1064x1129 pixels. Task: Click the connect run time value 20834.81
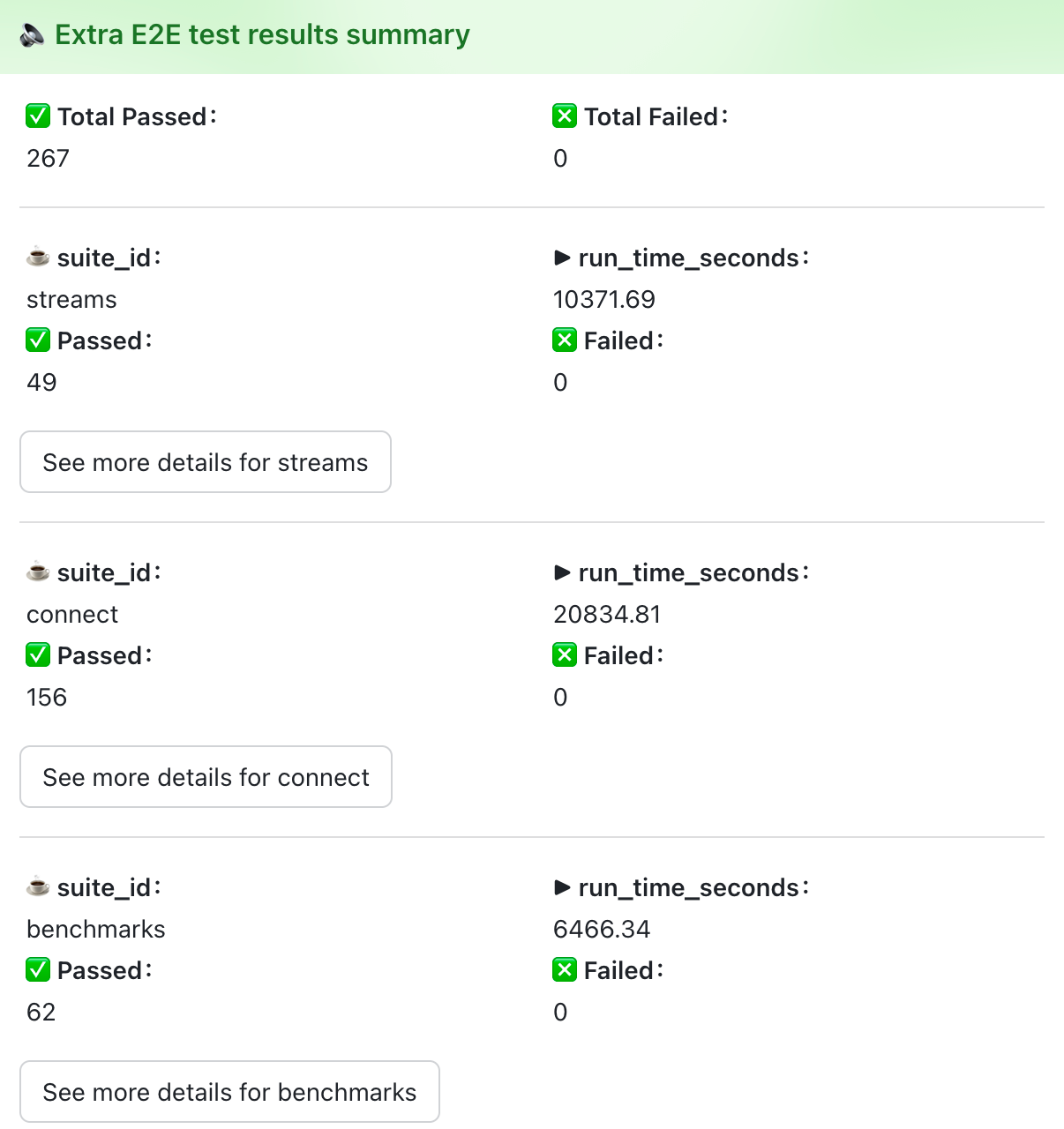coord(607,615)
